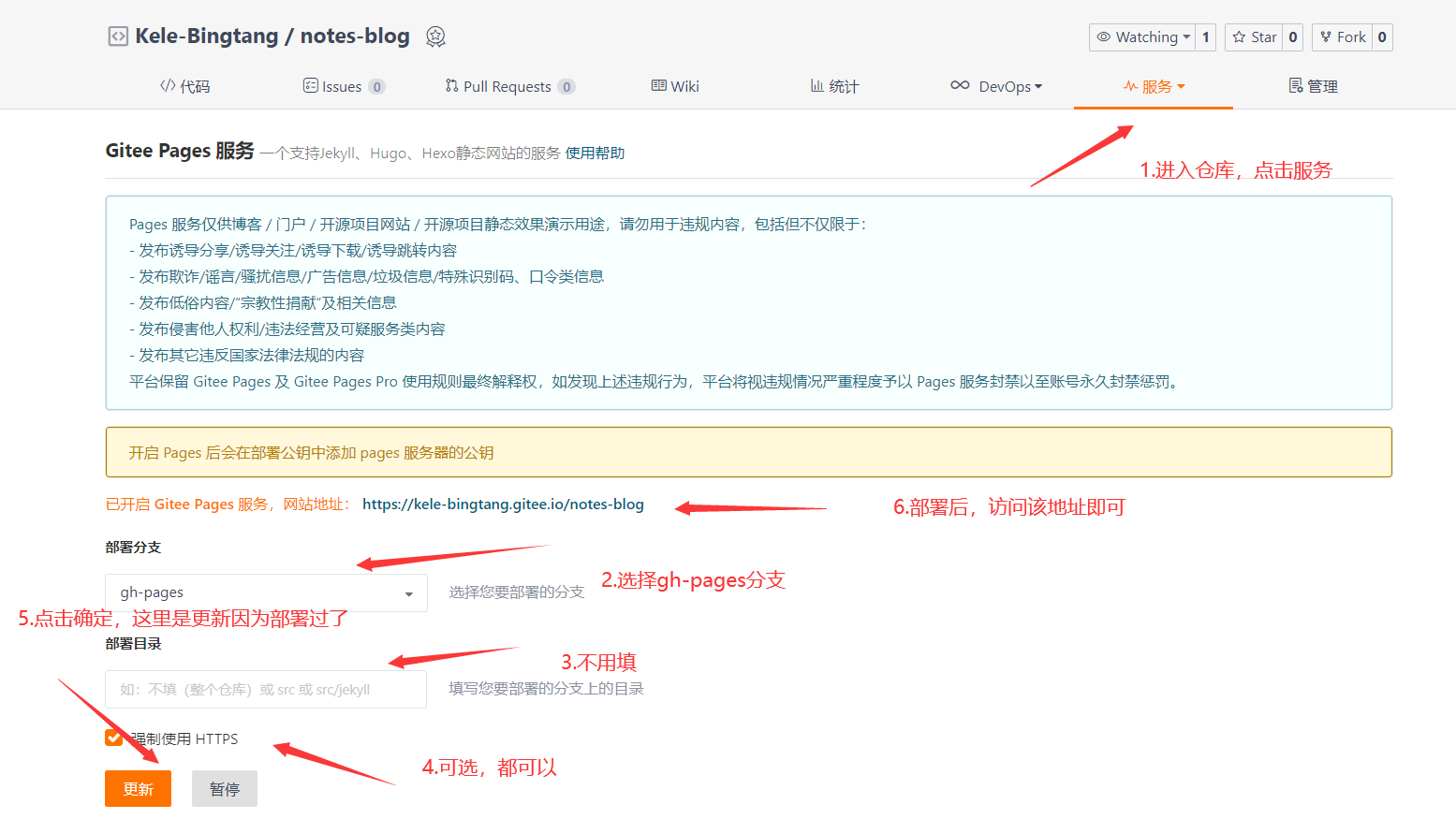Viewport: 1456px width, 819px height.
Task: Open the 管理 tab
Action: point(1313,86)
